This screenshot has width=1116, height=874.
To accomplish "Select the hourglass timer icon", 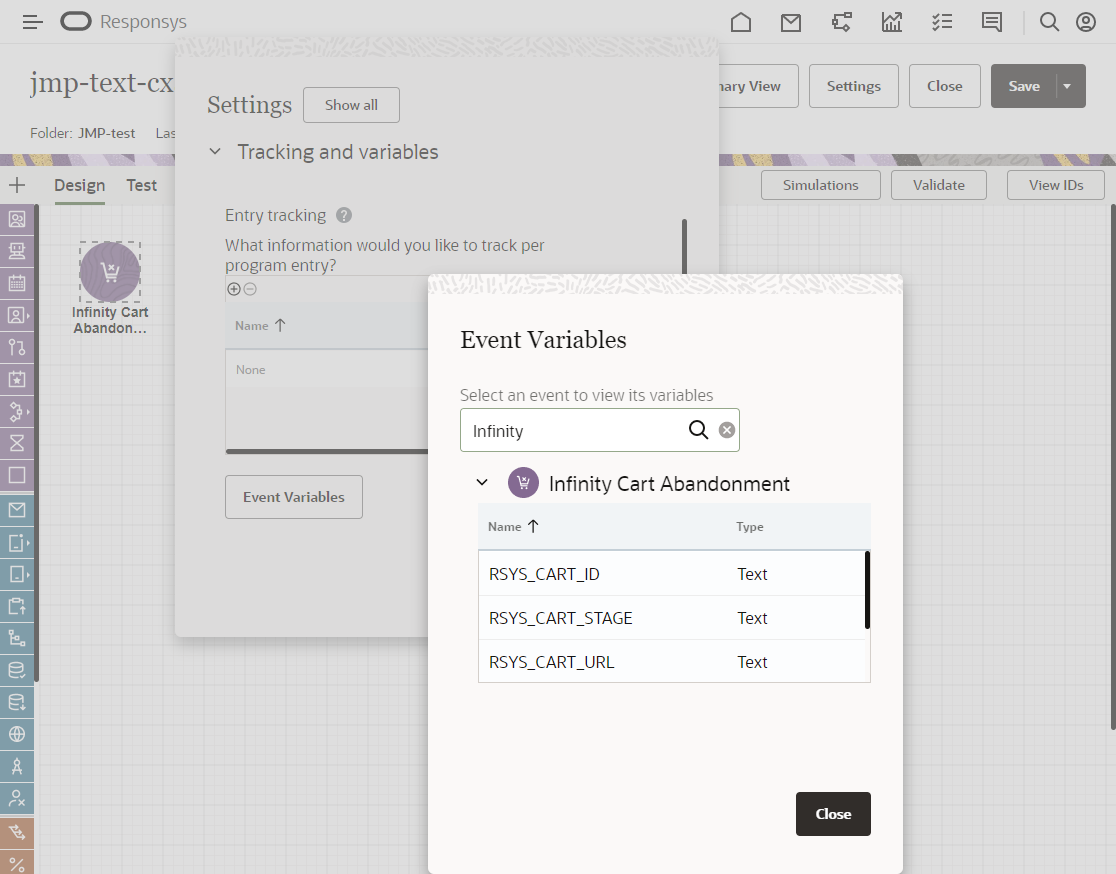I will [17, 443].
